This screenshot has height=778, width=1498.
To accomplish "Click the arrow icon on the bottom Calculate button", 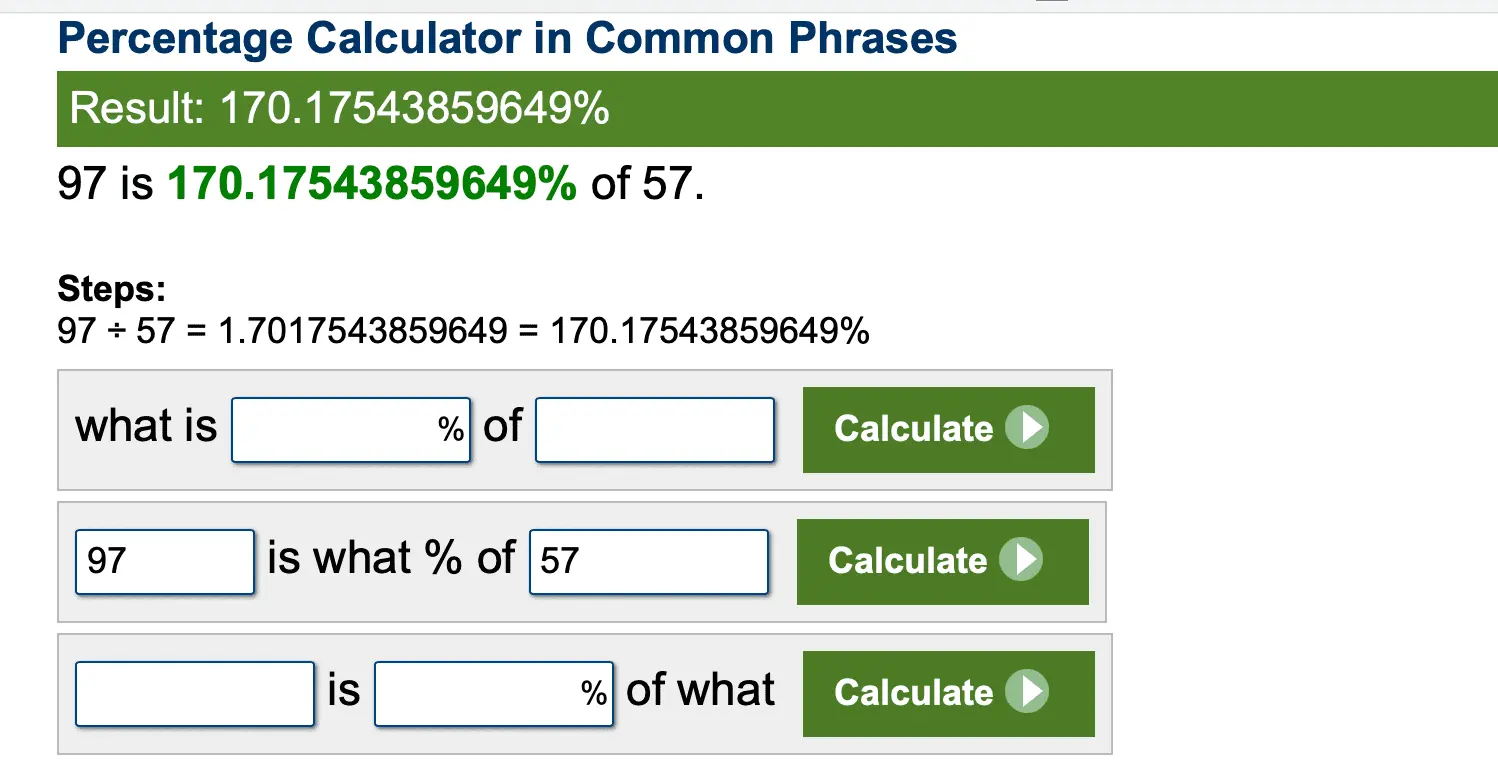I will [x=1027, y=692].
